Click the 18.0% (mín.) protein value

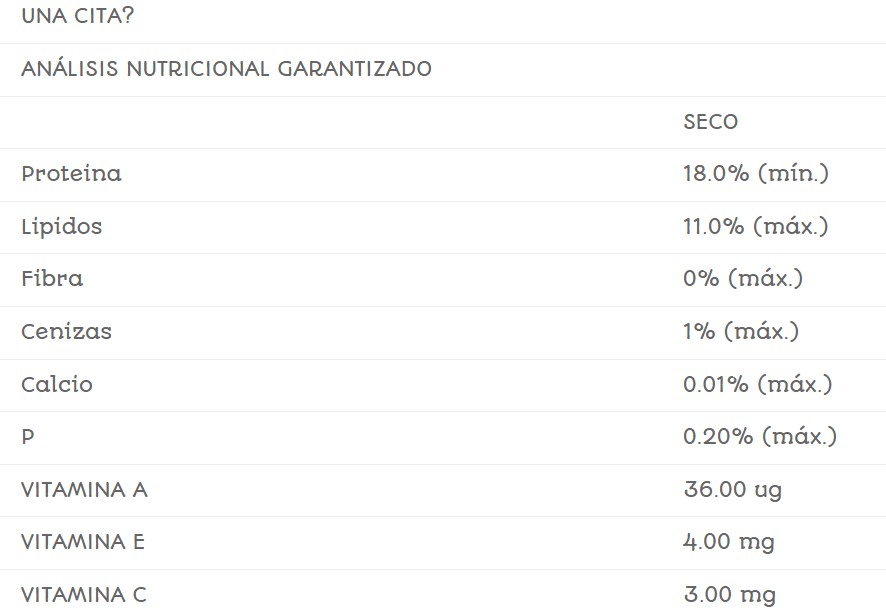point(756,174)
